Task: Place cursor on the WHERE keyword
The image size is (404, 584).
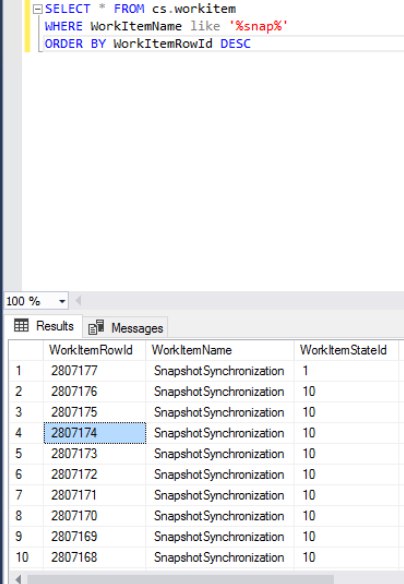Action: click(63, 26)
